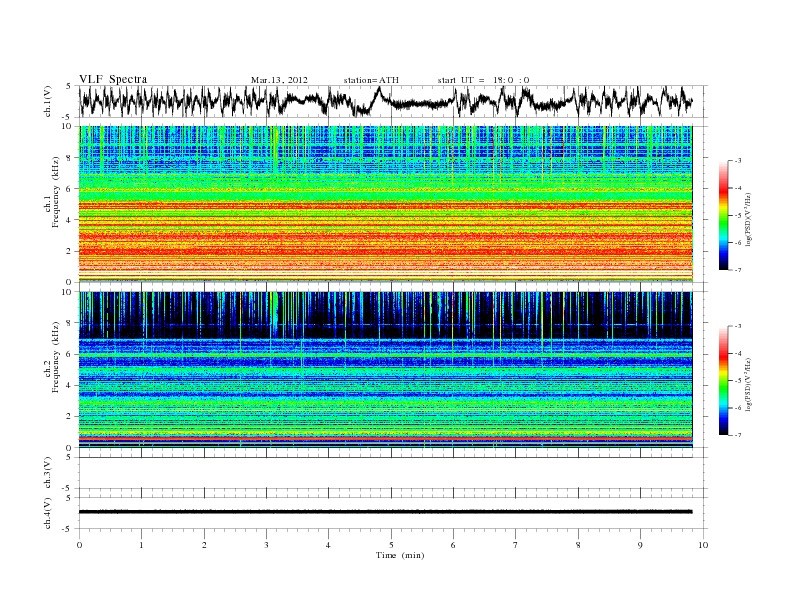Click the "2" kHz tick of ch.2 spectrogram

tap(70, 417)
